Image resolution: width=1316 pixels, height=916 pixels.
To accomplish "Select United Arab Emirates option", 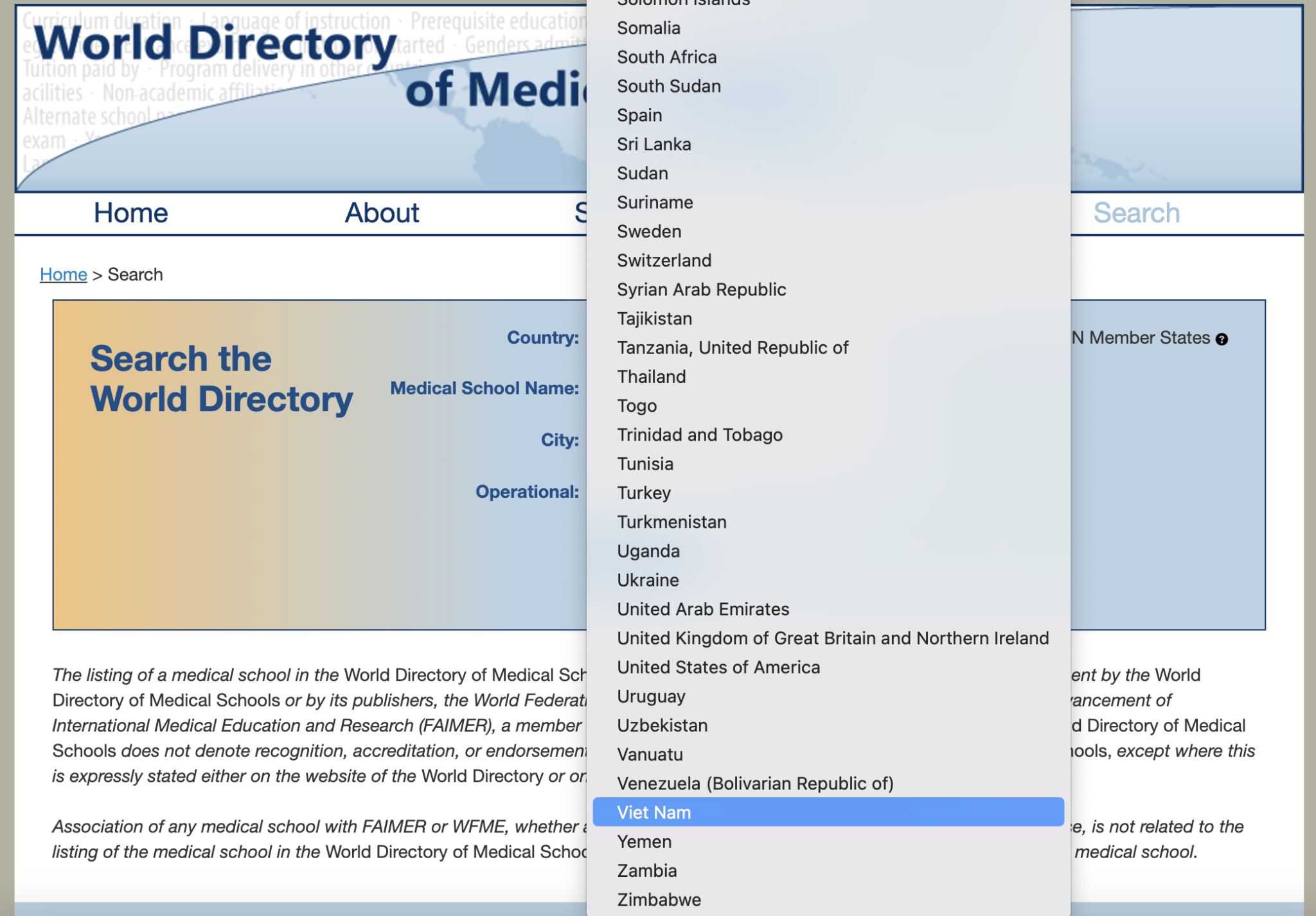I will (x=828, y=609).
